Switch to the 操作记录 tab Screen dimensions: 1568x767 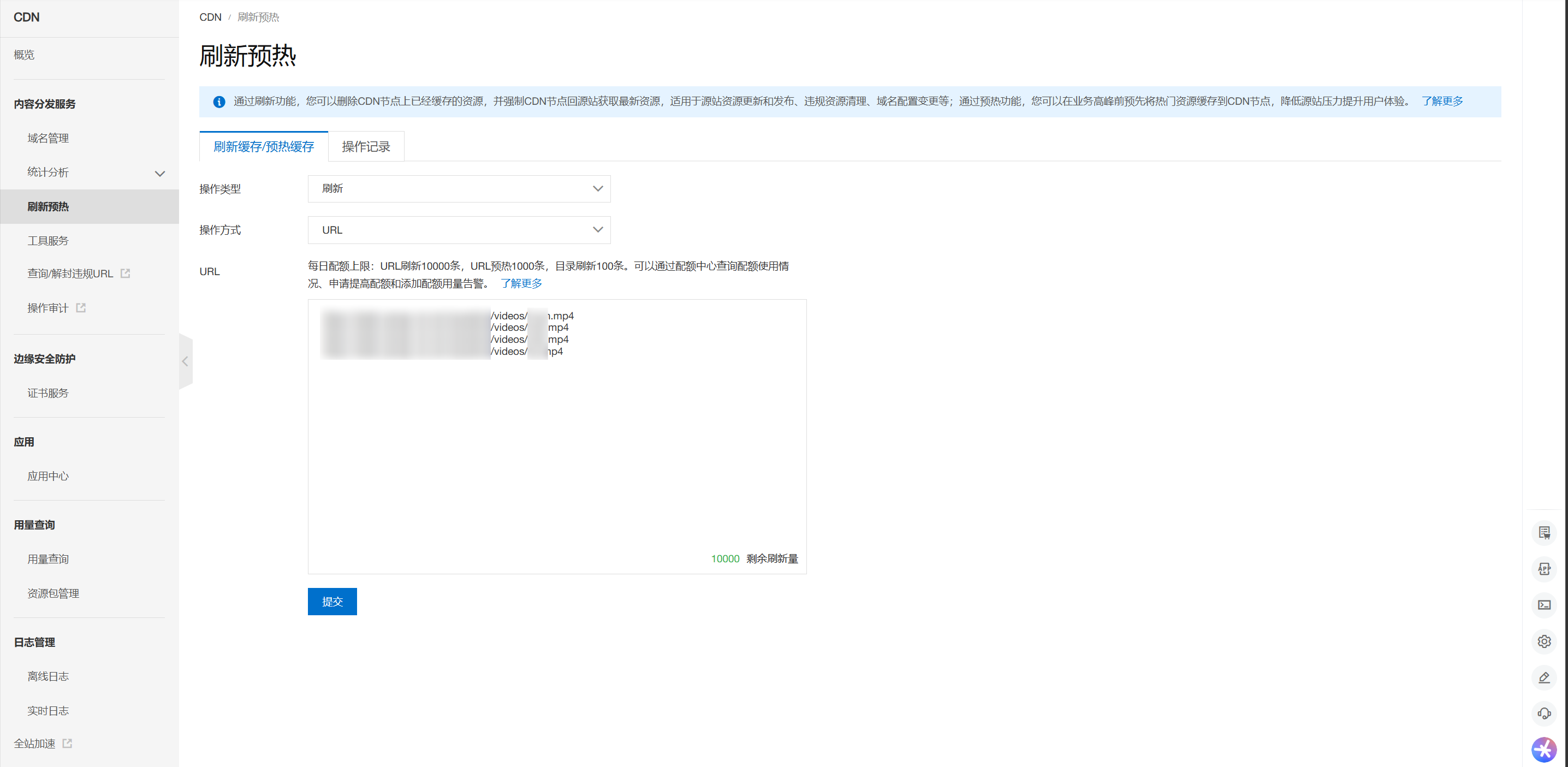tap(366, 147)
